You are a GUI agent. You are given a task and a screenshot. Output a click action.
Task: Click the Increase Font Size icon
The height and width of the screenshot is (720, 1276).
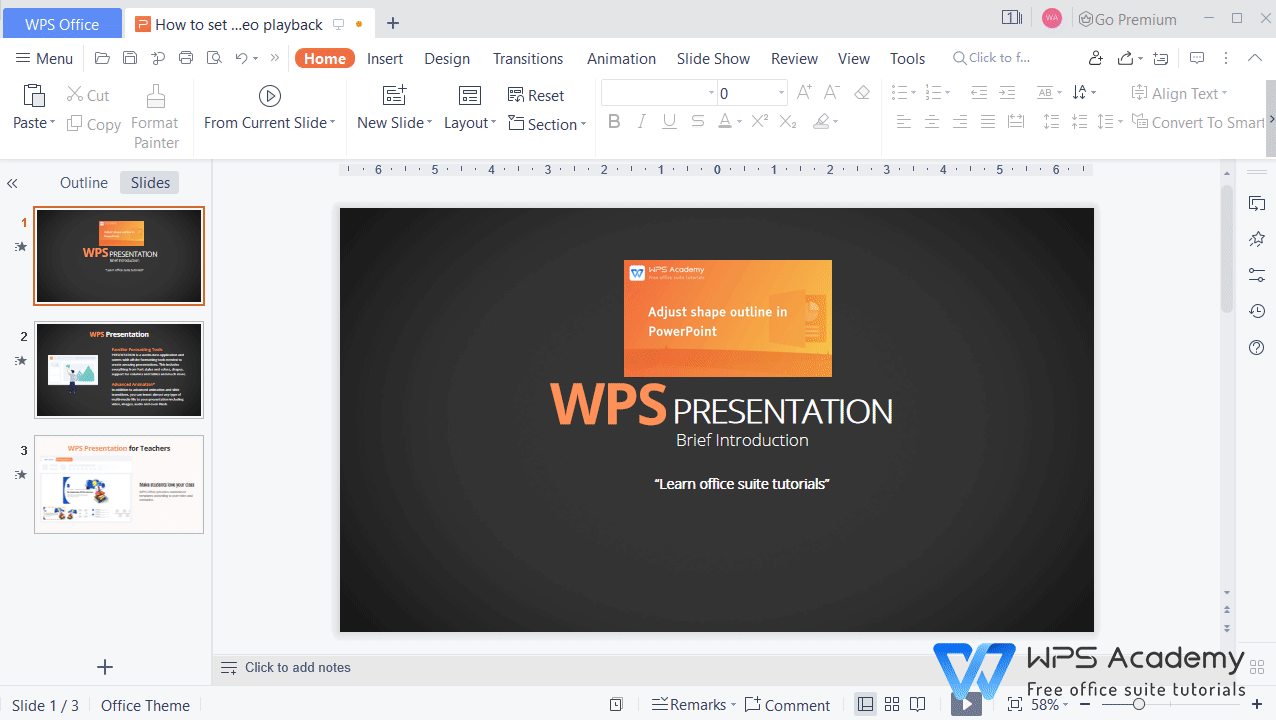coord(804,93)
